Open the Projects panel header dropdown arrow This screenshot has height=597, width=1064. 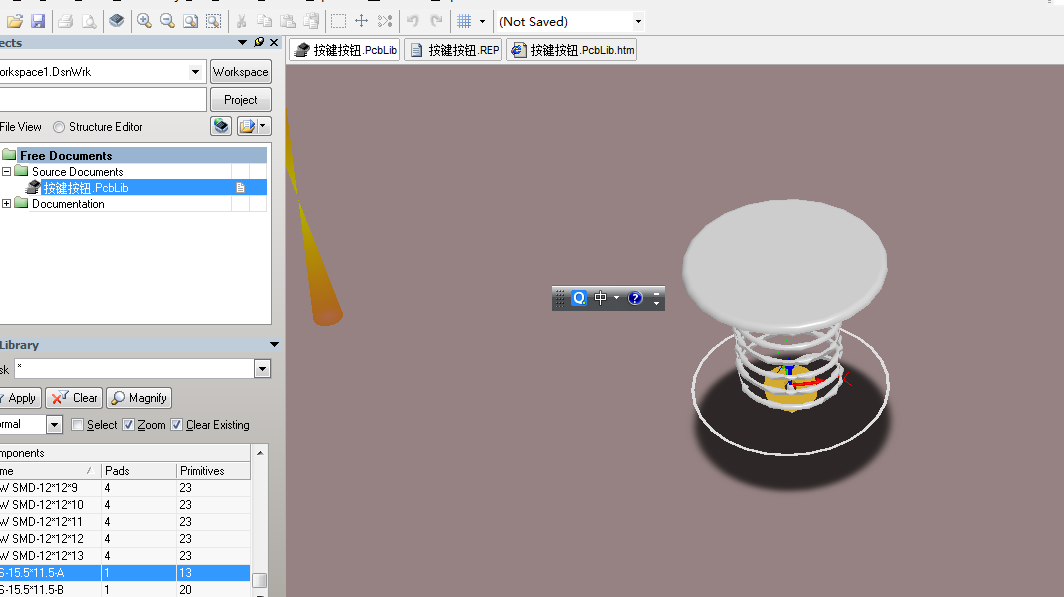(x=242, y=42)
